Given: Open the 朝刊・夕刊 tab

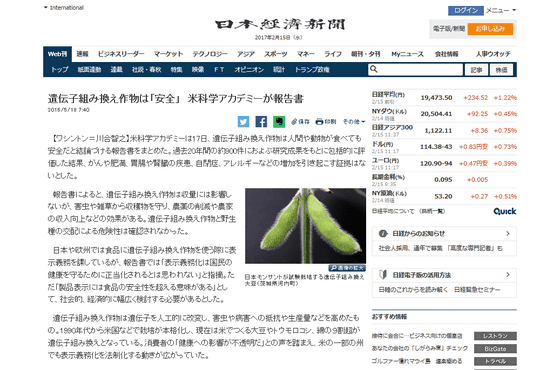Looking at the screenshot, I should tap(365, 54).
